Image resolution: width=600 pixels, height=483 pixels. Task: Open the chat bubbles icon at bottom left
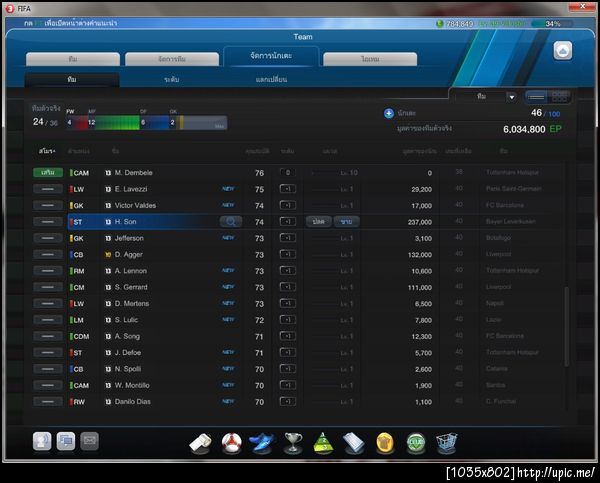pyautogui.click(x=66, y=441)
